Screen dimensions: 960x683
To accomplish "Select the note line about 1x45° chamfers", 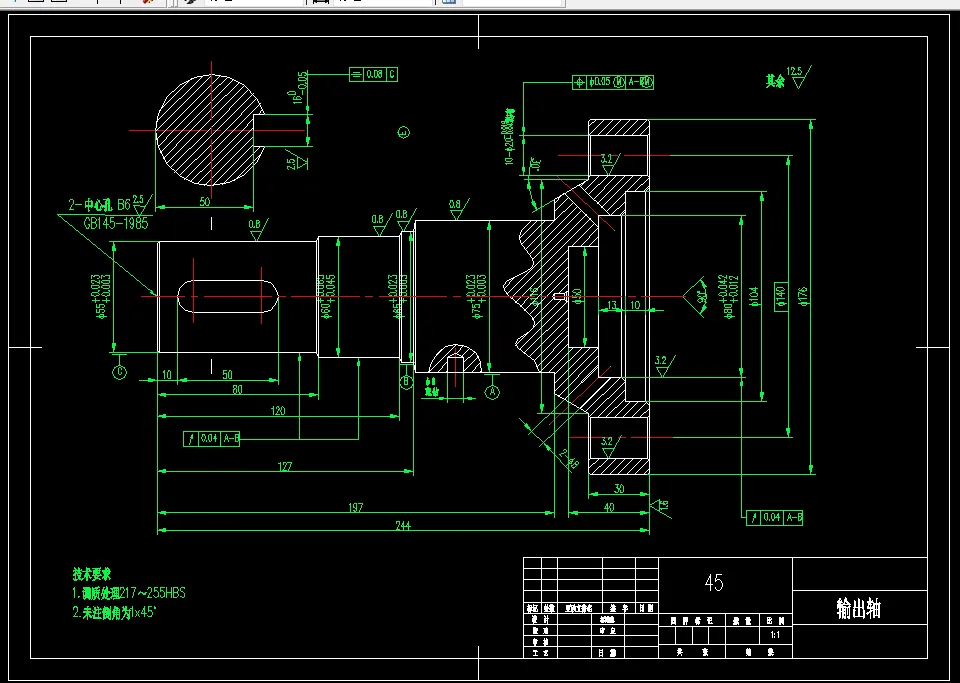I will 116,613.
